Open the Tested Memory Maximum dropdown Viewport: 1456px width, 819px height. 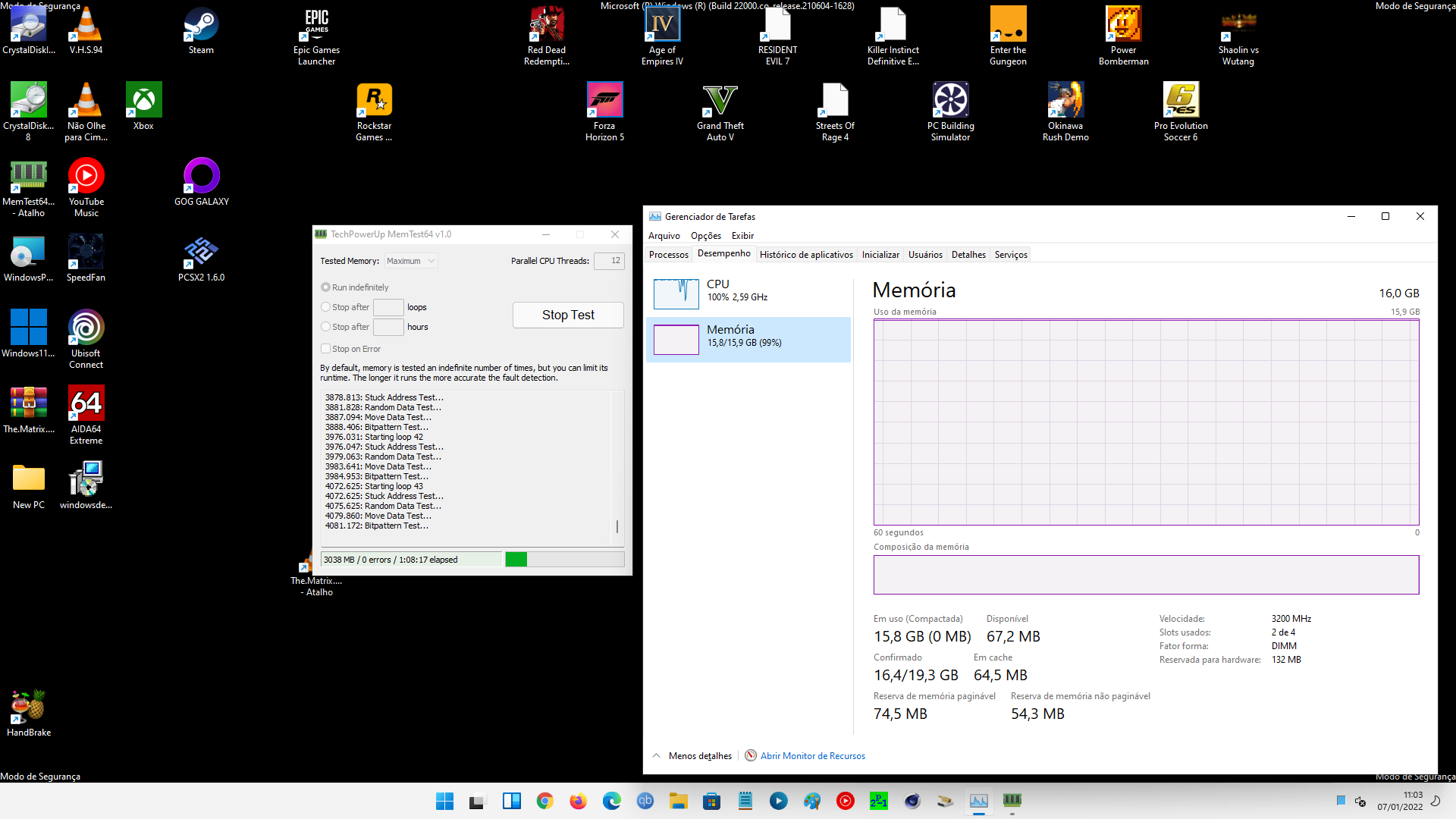point(411,261)
